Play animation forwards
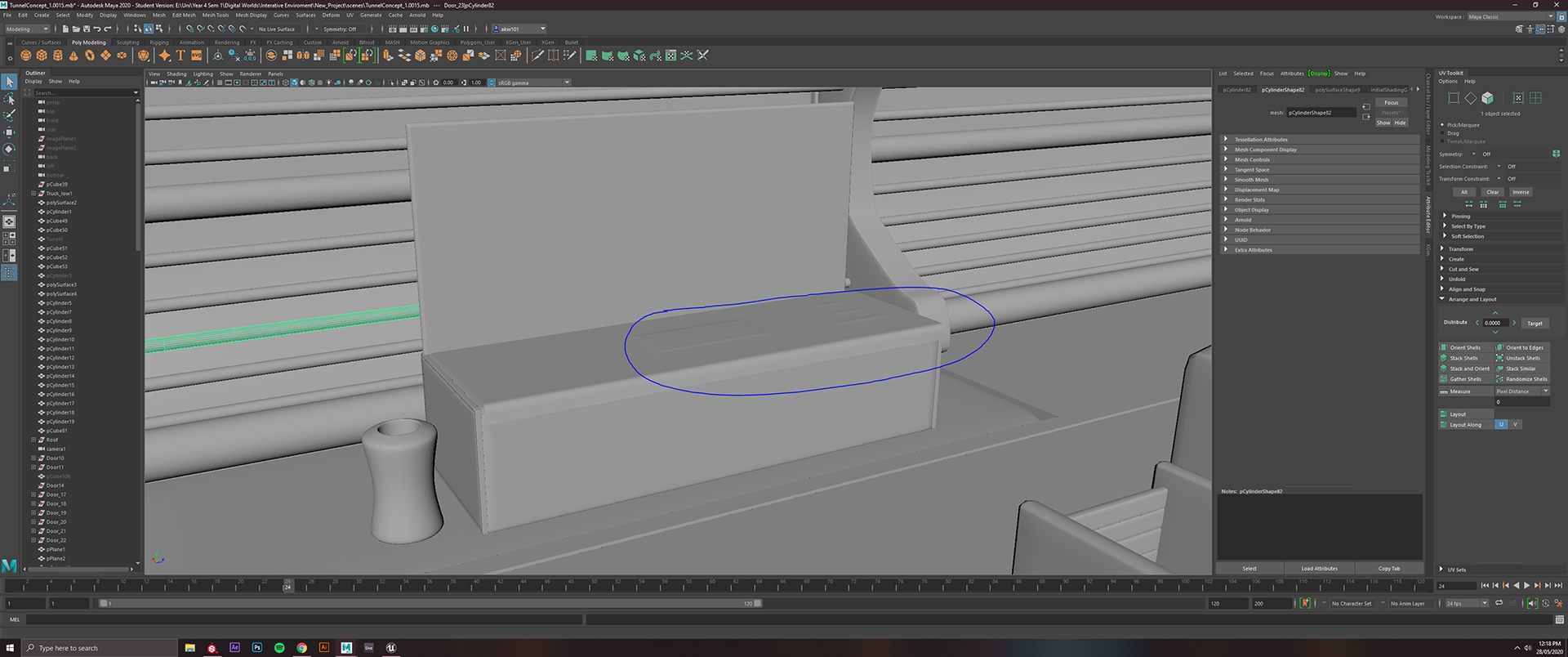This screenshot has width=1568, height=657. [x=1526, y=585]
